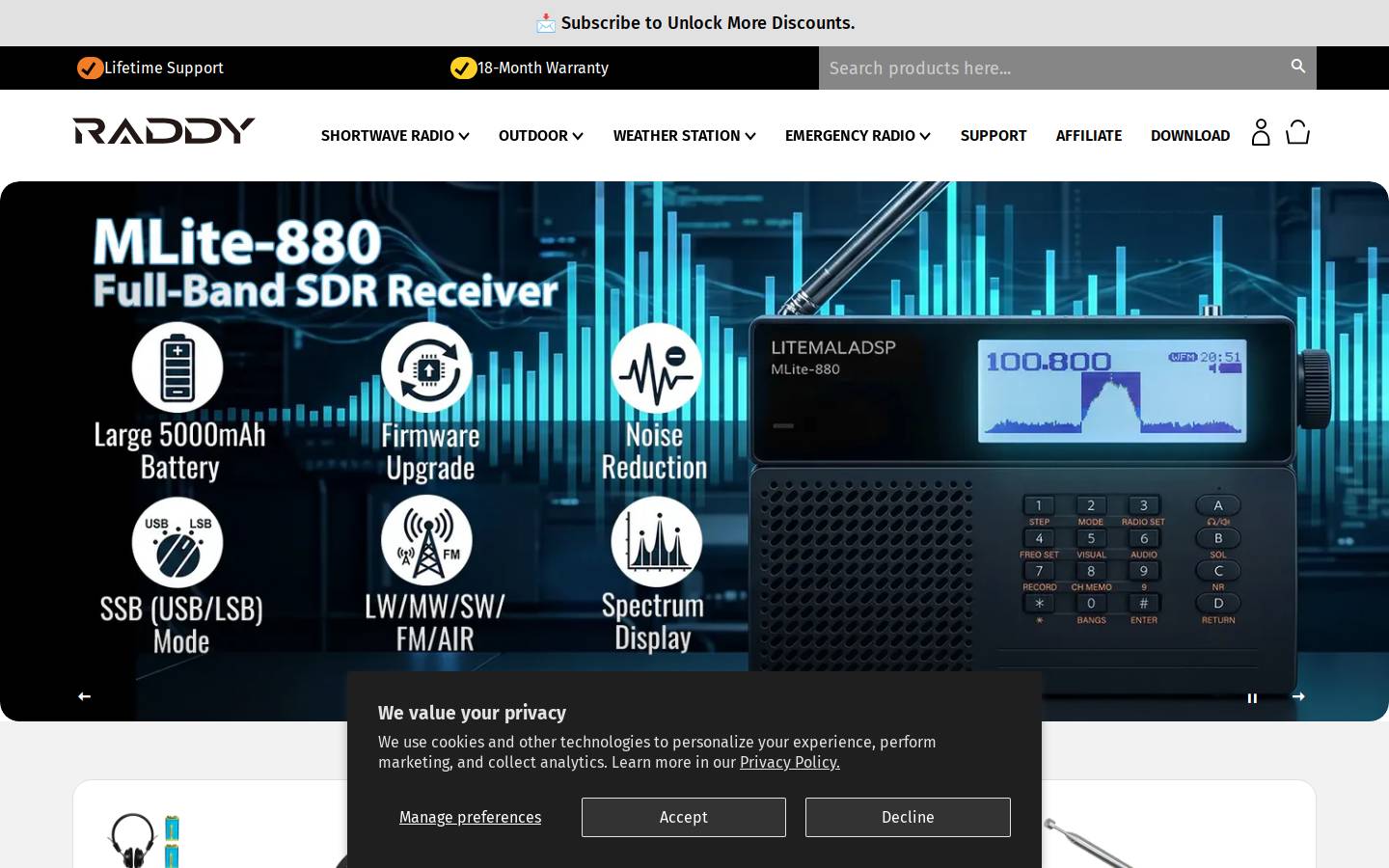Viewport: 1389px width, 868px height.
Task: Click the Noise Reduction icon
Action: click(x=656, y=367)
